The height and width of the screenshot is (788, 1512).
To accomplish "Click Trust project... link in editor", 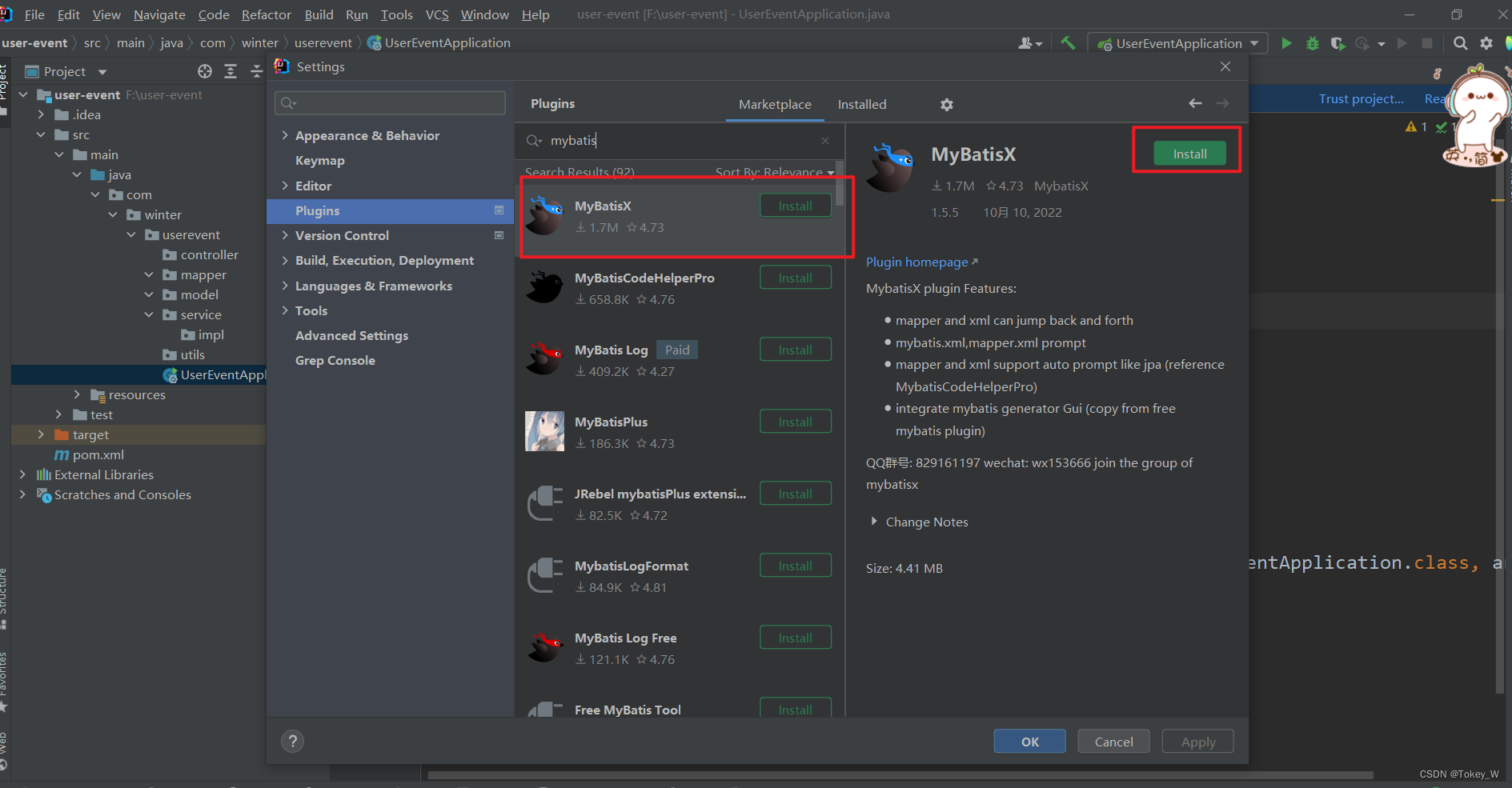I will point(1361,98).
